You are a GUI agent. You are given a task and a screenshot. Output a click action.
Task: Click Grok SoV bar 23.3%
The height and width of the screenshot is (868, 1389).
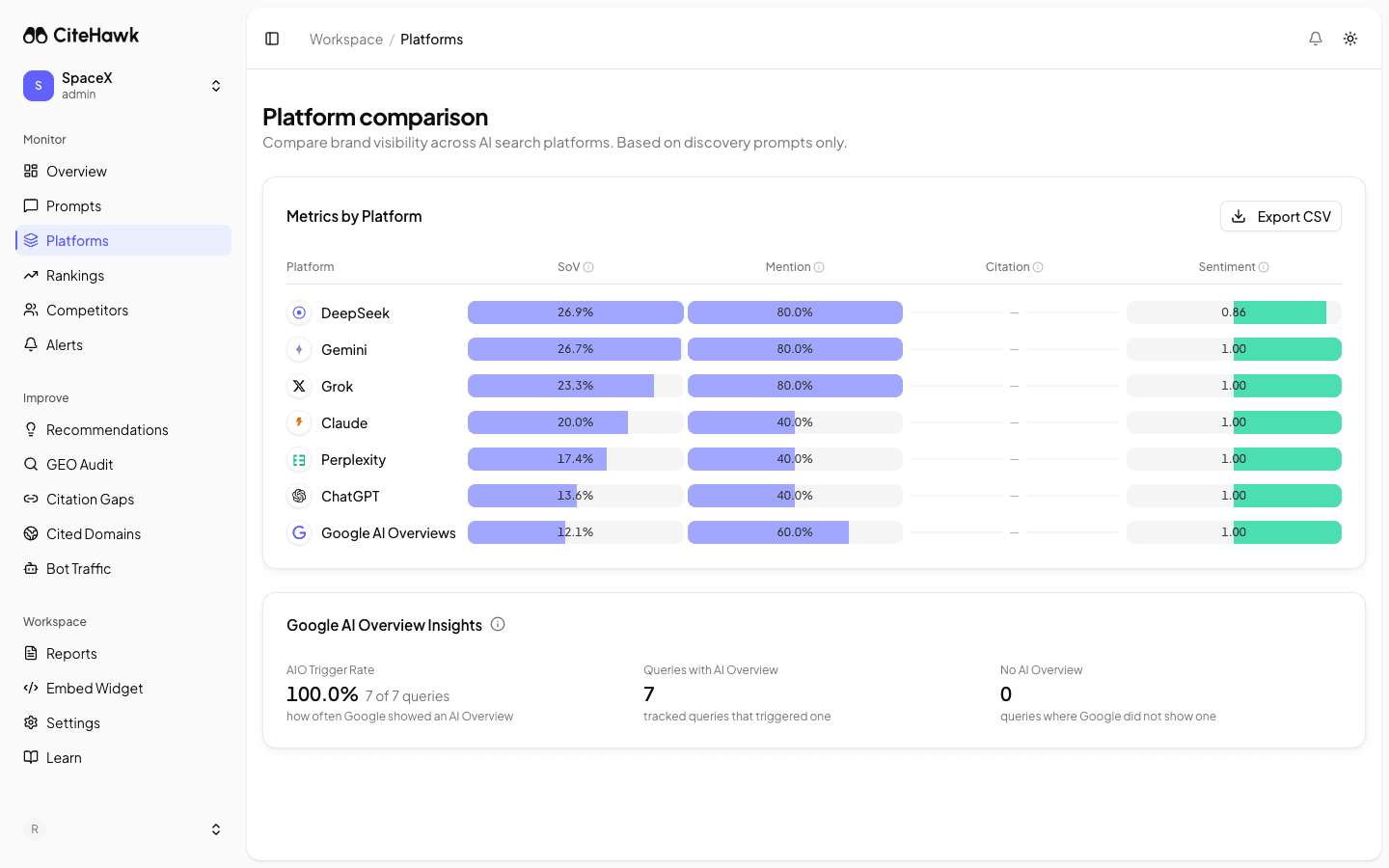(576, 386)
